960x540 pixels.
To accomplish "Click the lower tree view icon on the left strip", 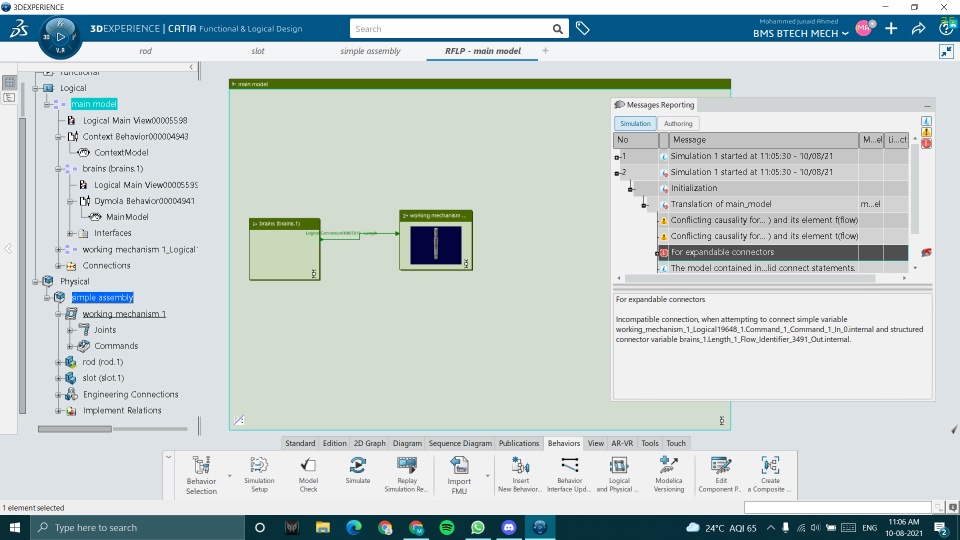I will click(9, 97).
